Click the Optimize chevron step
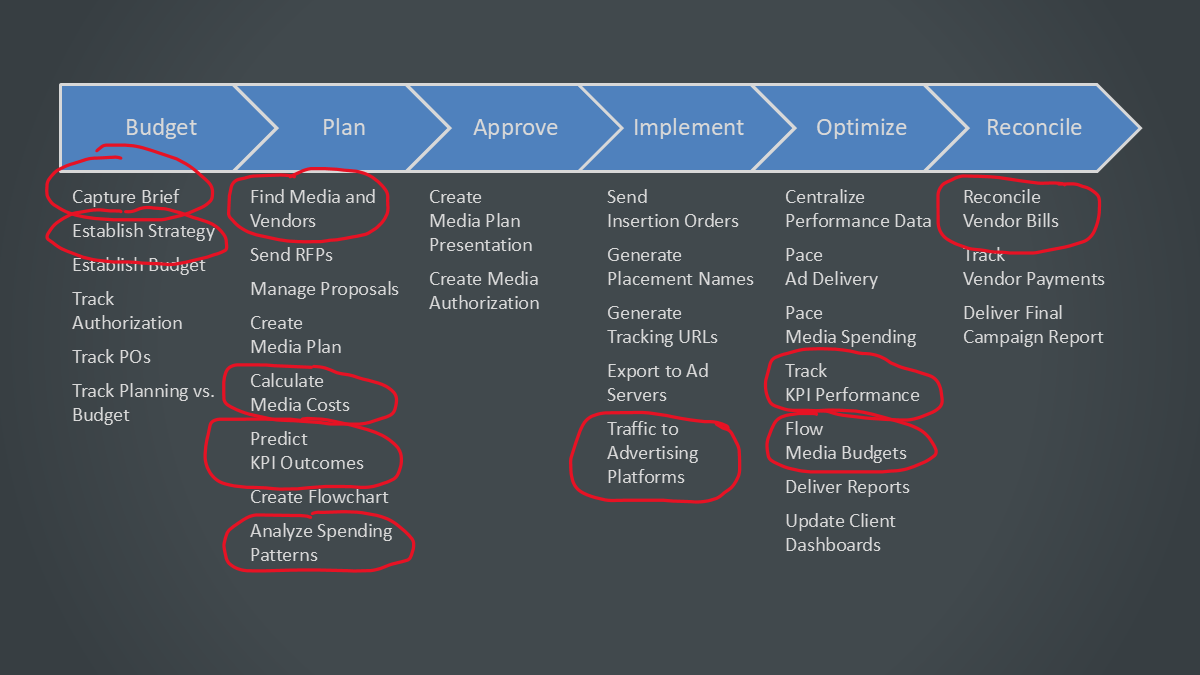The width and height of the screenshot is (1200, 675). [x=861, y=128]
